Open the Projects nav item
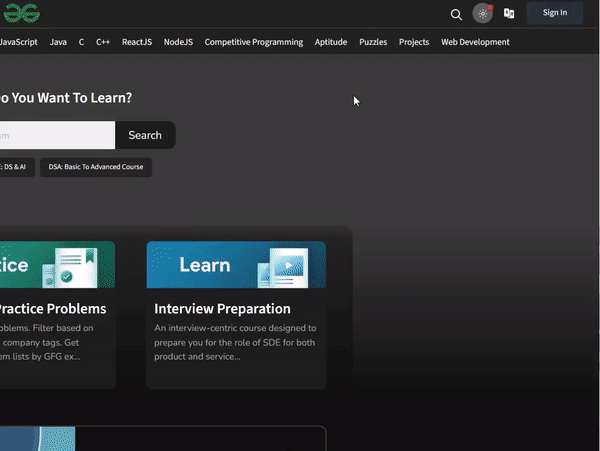 414,42
